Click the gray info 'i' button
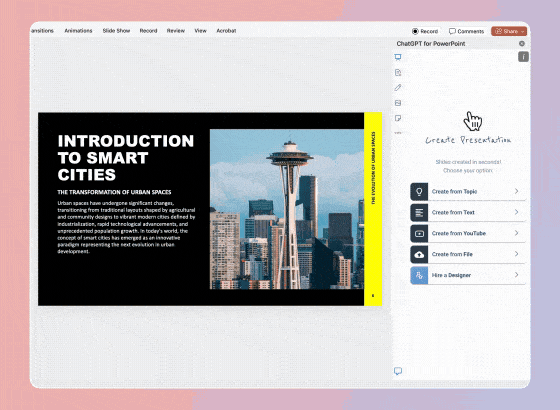 tap(523, 56)
